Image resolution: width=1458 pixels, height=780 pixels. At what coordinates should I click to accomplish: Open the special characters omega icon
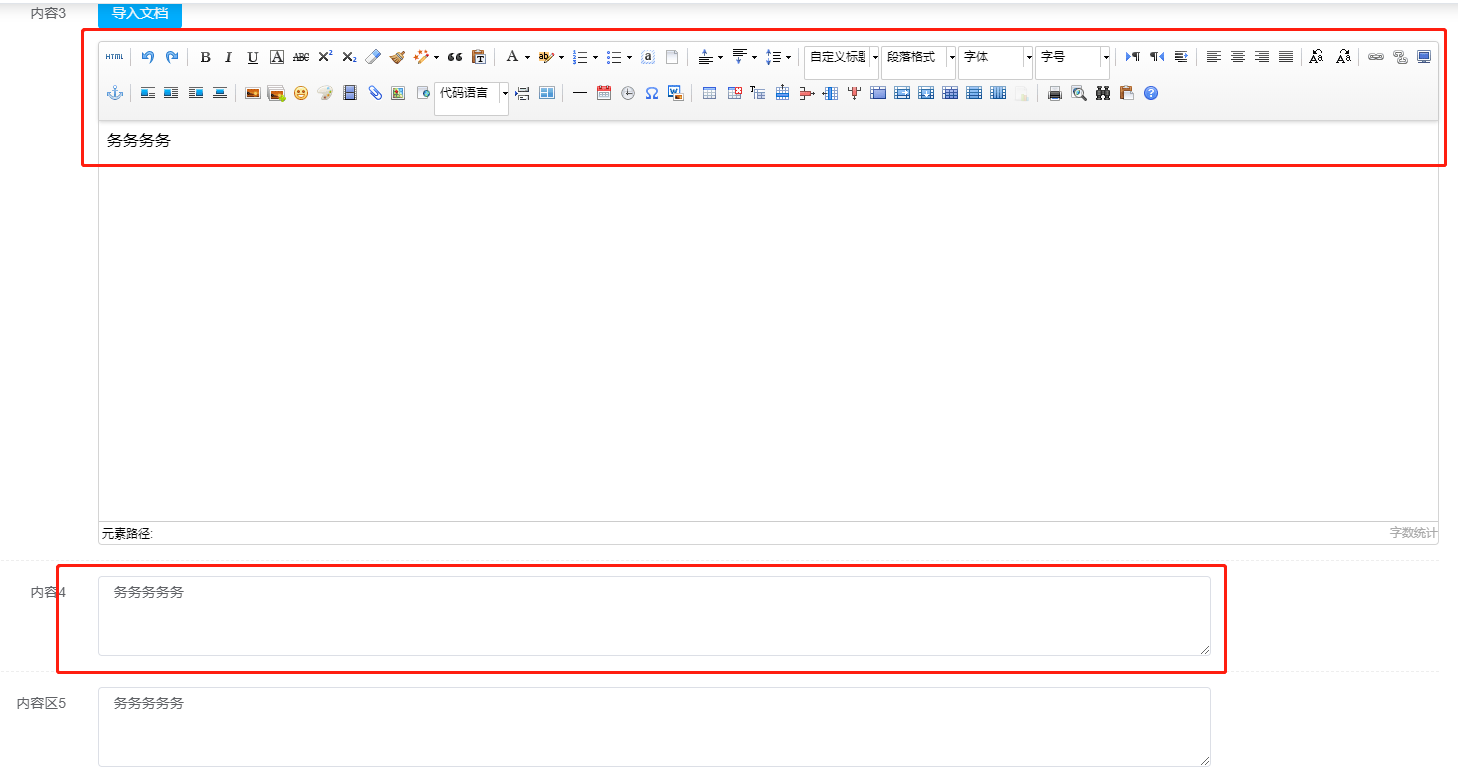652,93
